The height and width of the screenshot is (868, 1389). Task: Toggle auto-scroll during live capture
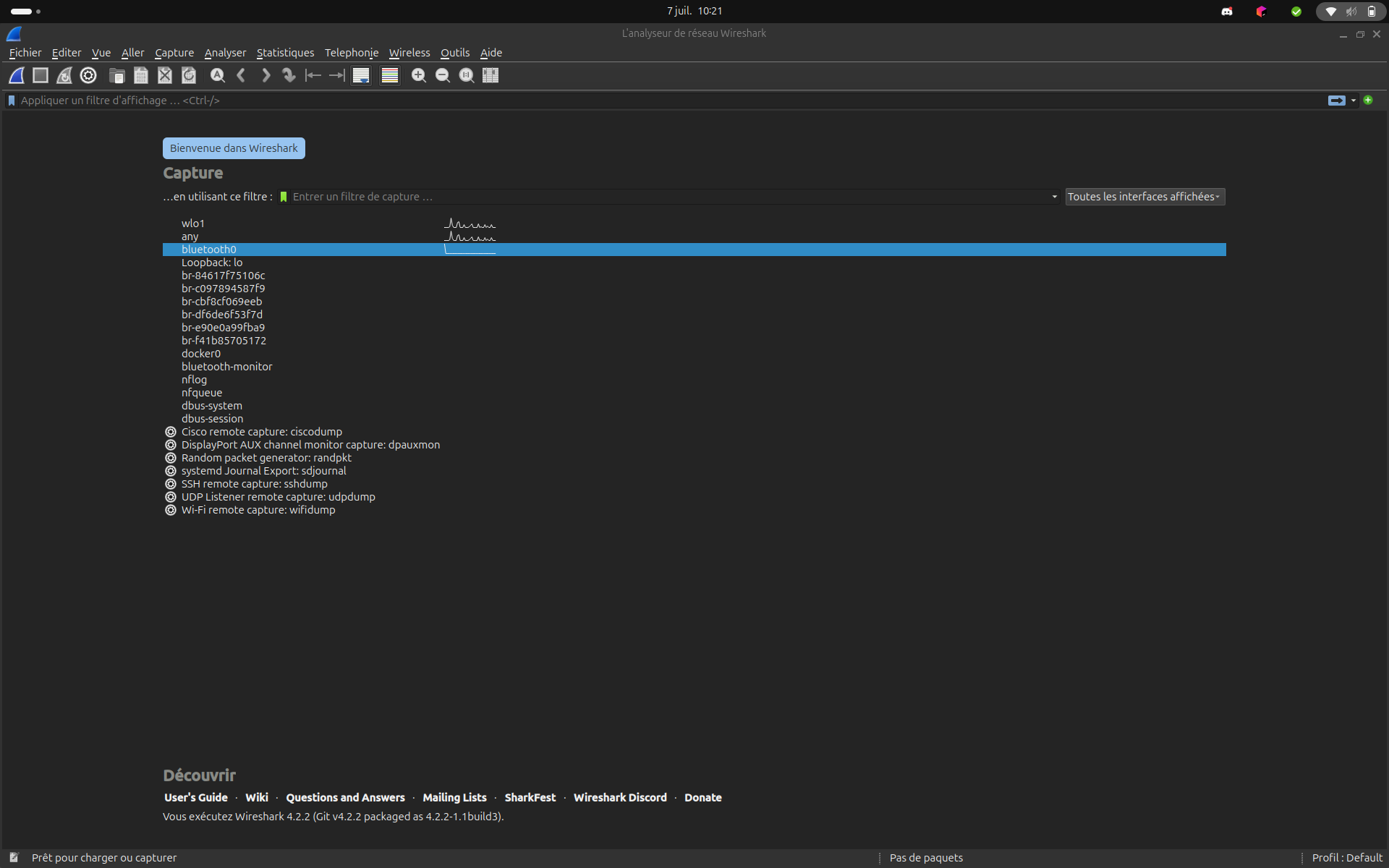coord(361,75)
